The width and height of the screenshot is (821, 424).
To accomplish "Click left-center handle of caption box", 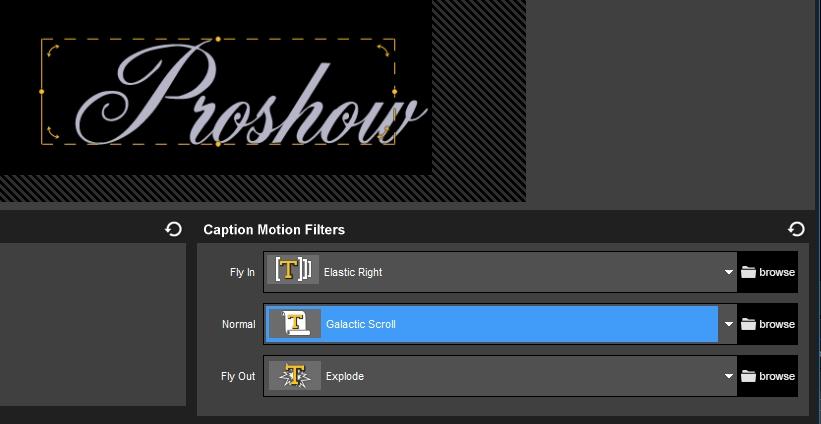I will [42, 91].
